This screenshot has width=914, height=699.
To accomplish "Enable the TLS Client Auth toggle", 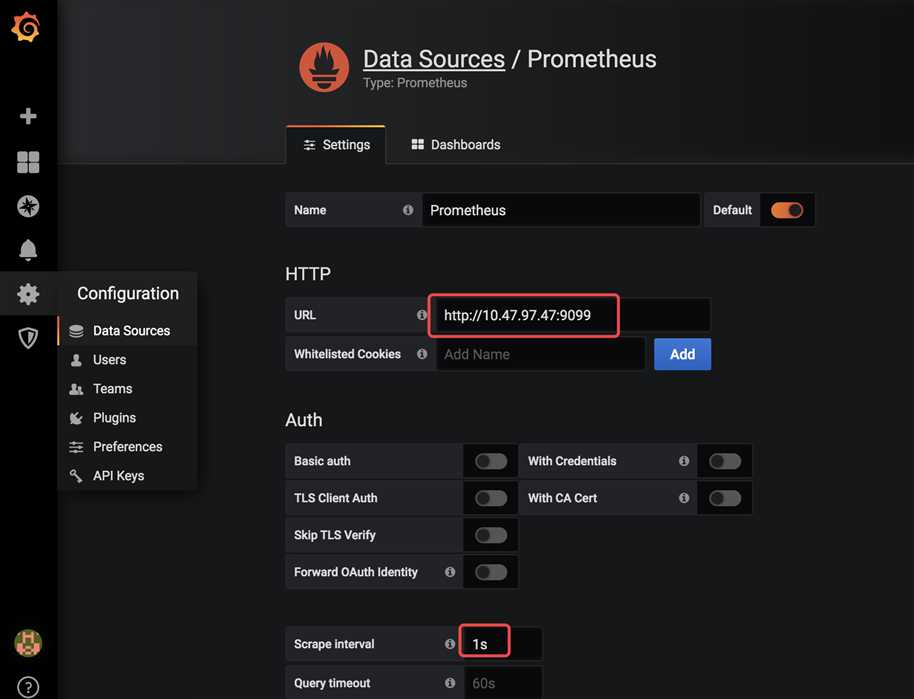I will click(491, 498).
